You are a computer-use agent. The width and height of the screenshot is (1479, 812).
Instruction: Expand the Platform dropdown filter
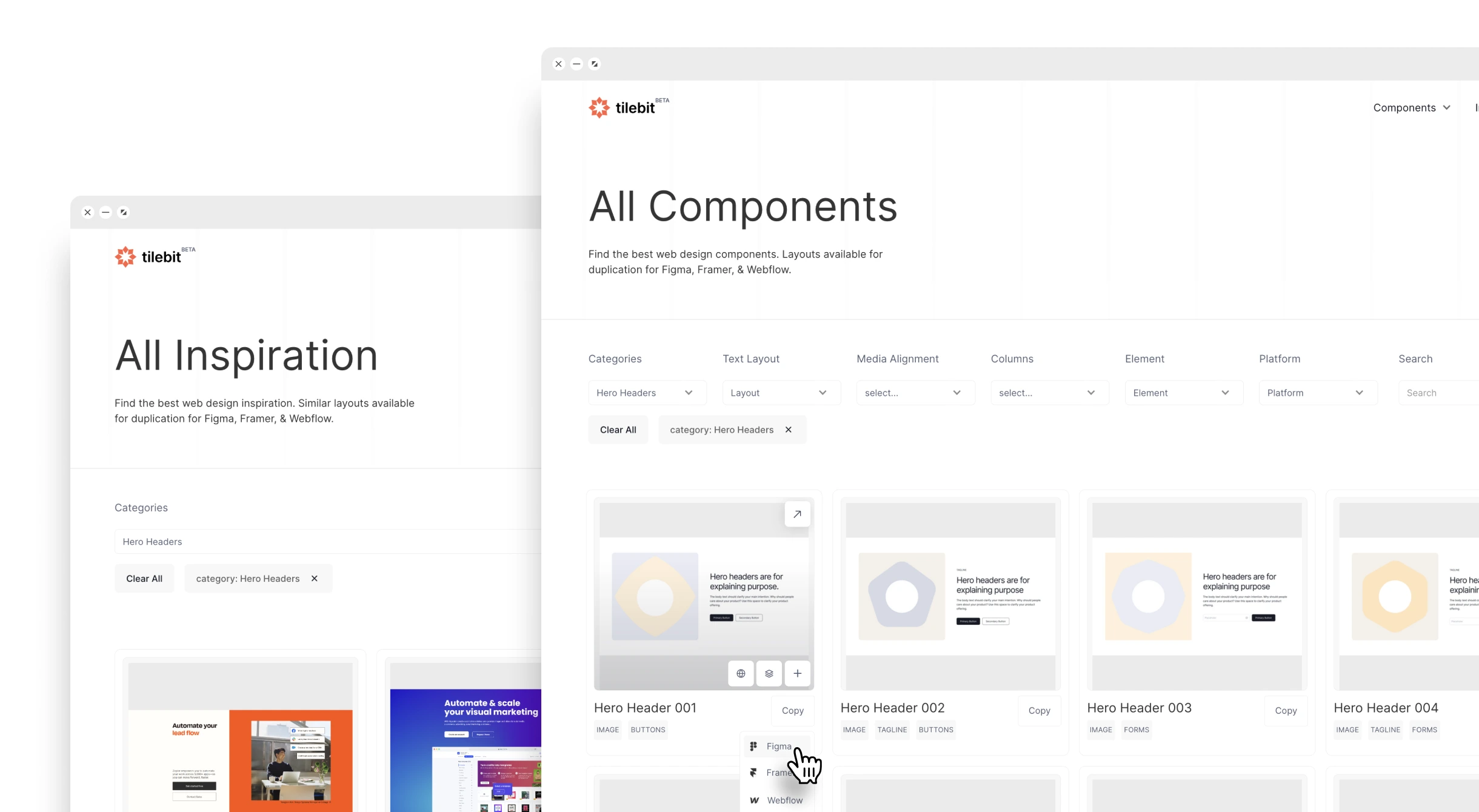1318,392
